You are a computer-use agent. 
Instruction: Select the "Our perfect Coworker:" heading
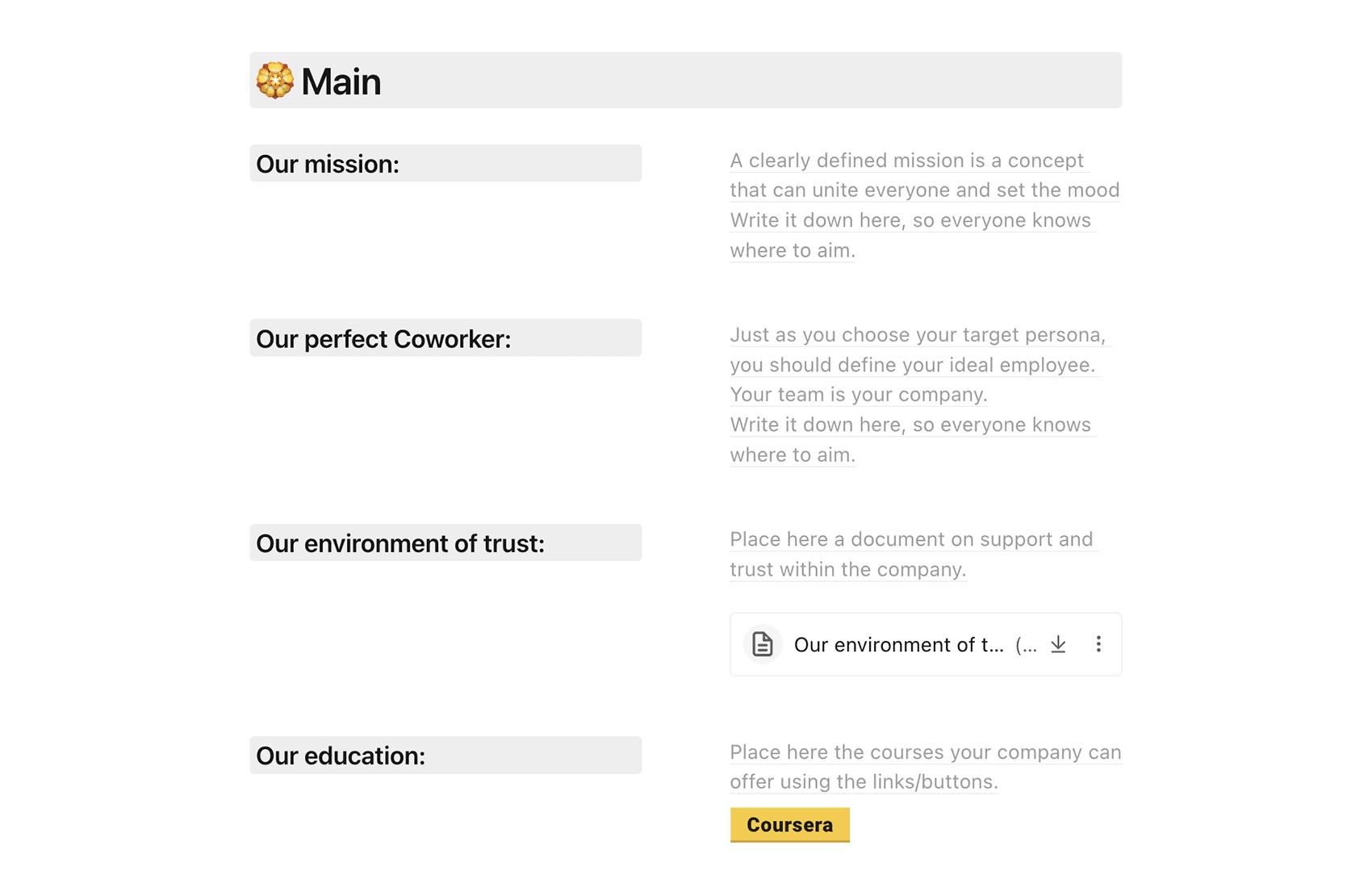[383, 339]
